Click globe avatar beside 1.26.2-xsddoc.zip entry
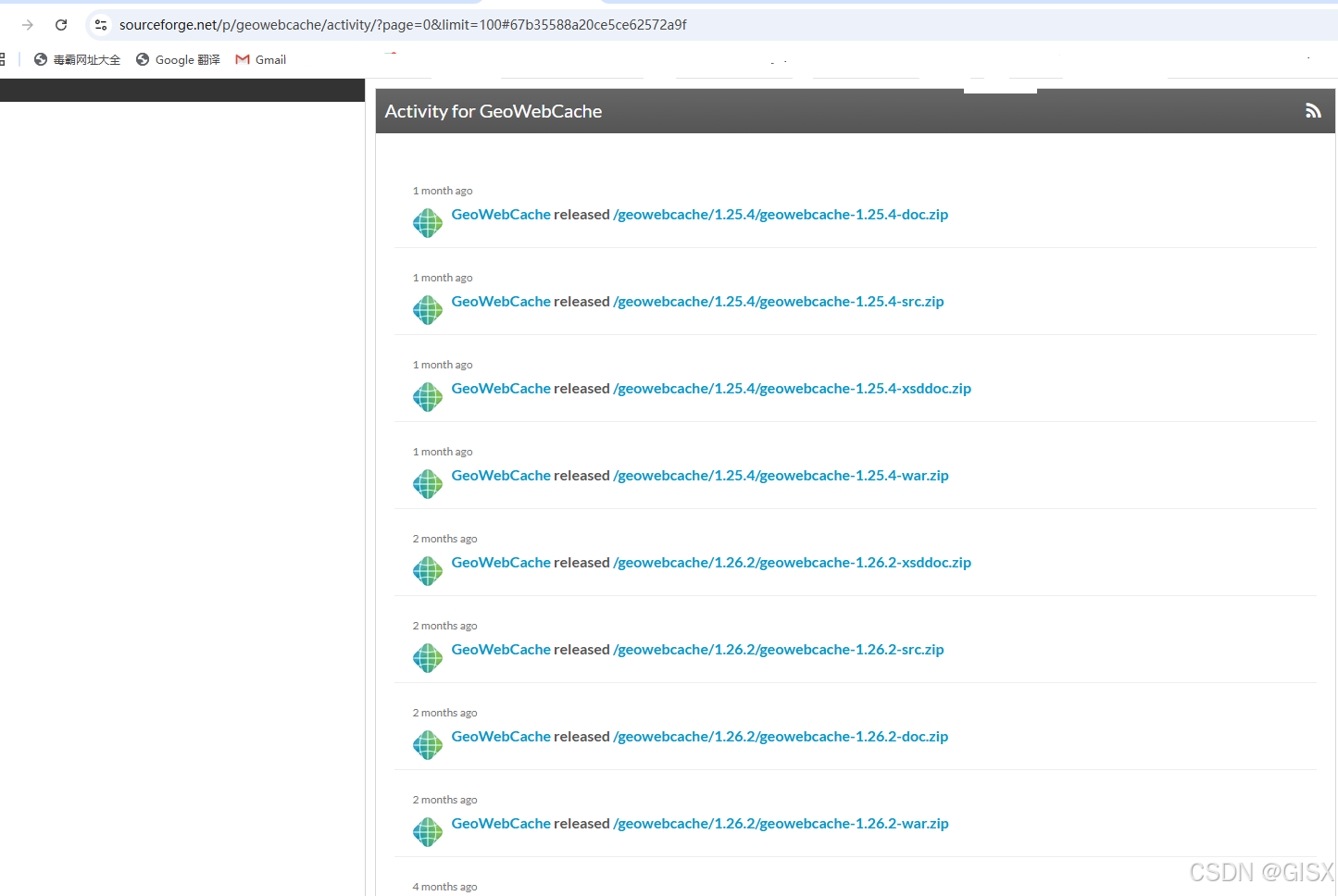This screenshot has width=1338, height=896. tap(428, 571)
